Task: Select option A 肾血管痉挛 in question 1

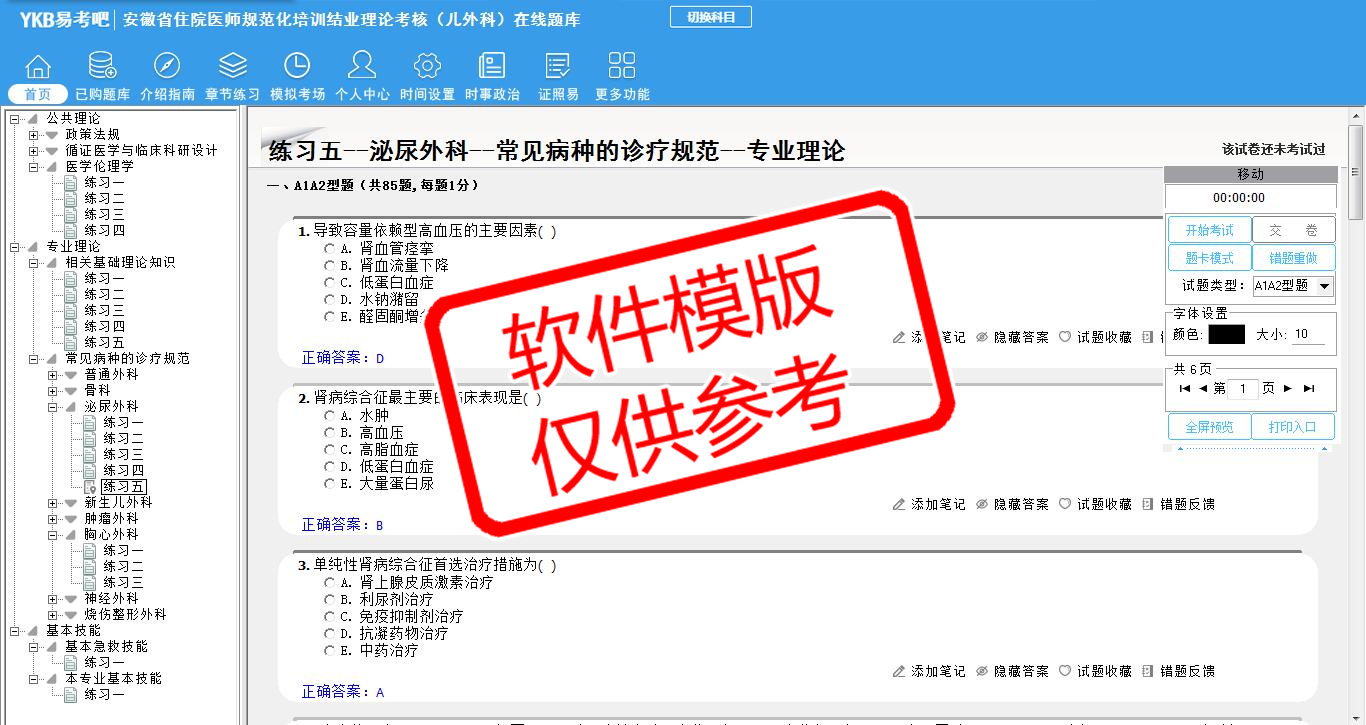Action: [330, 248]
